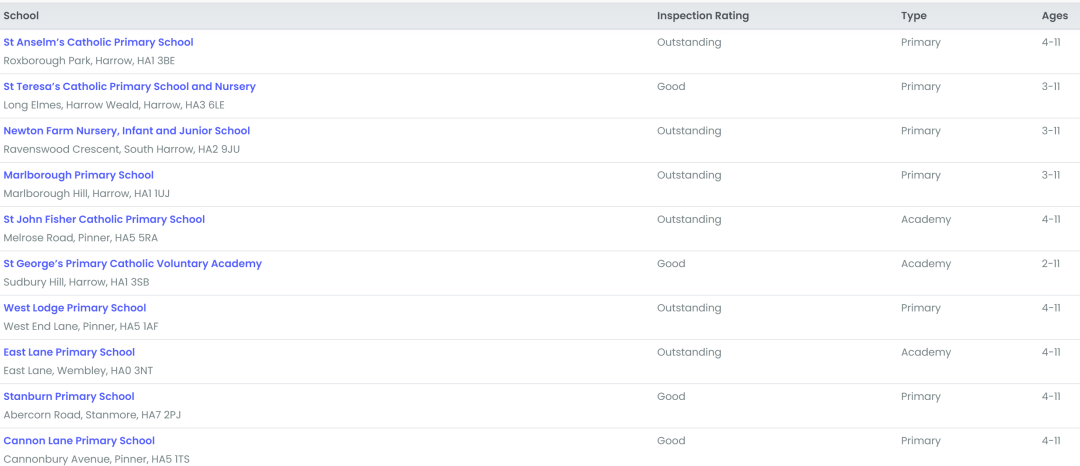This screenshot has width=1080, height=466.
Task: Click the Ages column header
Action: click(x=1054, y=16)
